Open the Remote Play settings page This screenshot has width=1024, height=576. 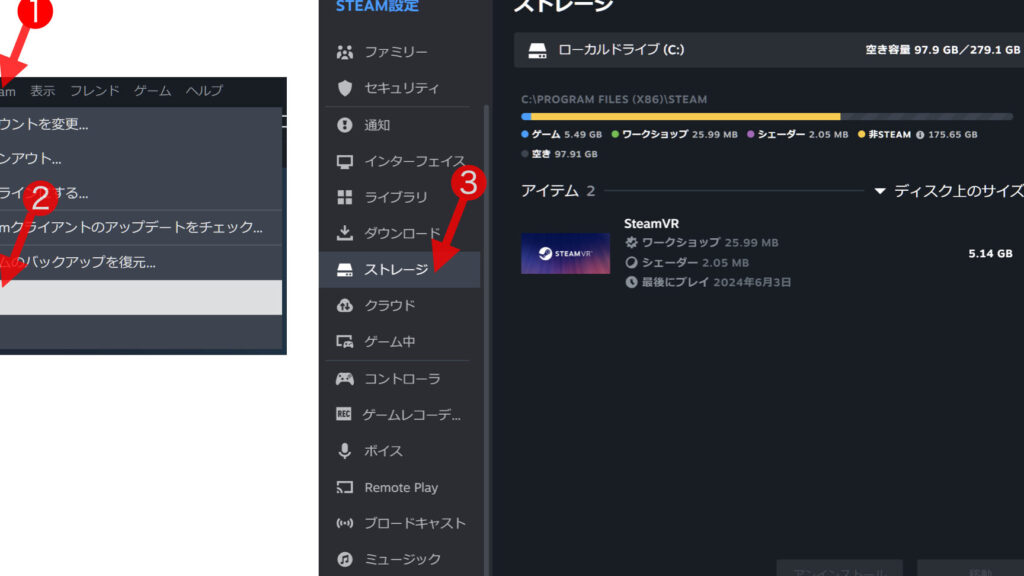click(401, 488)
